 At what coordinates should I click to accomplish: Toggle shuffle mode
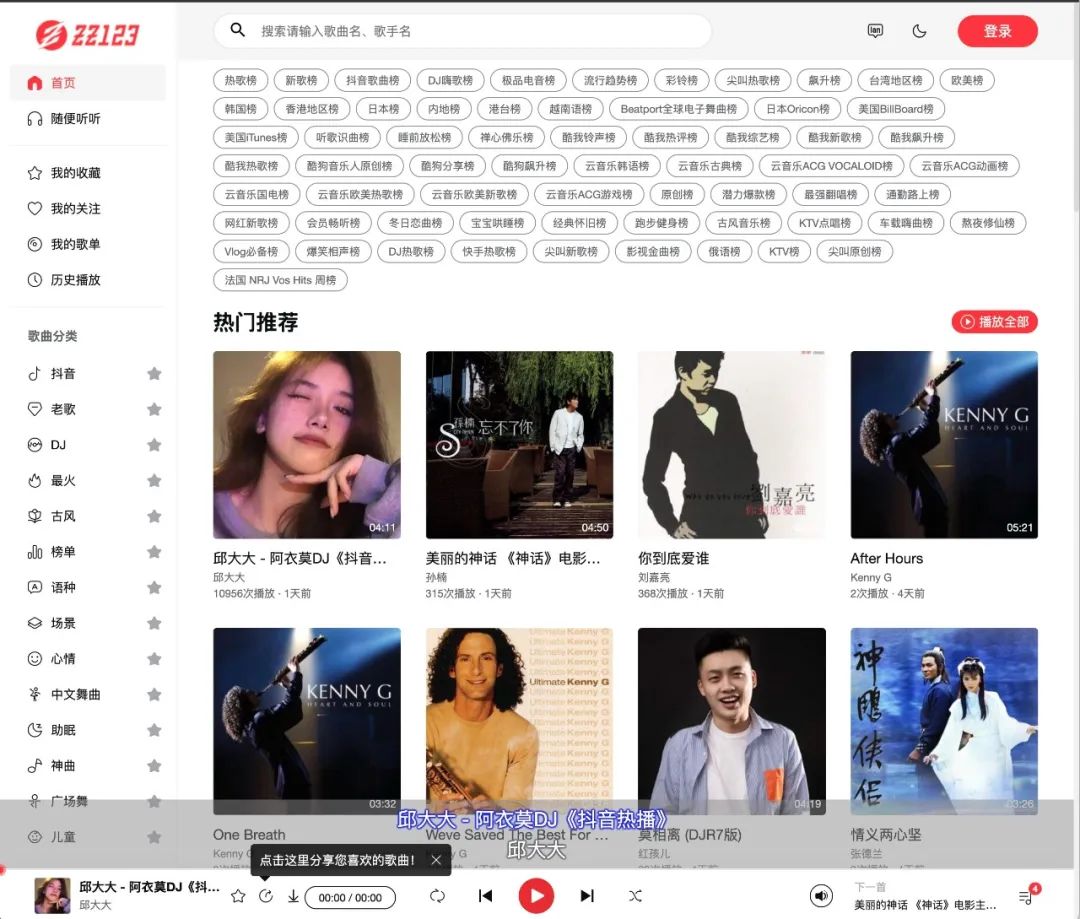click(635, 896)
